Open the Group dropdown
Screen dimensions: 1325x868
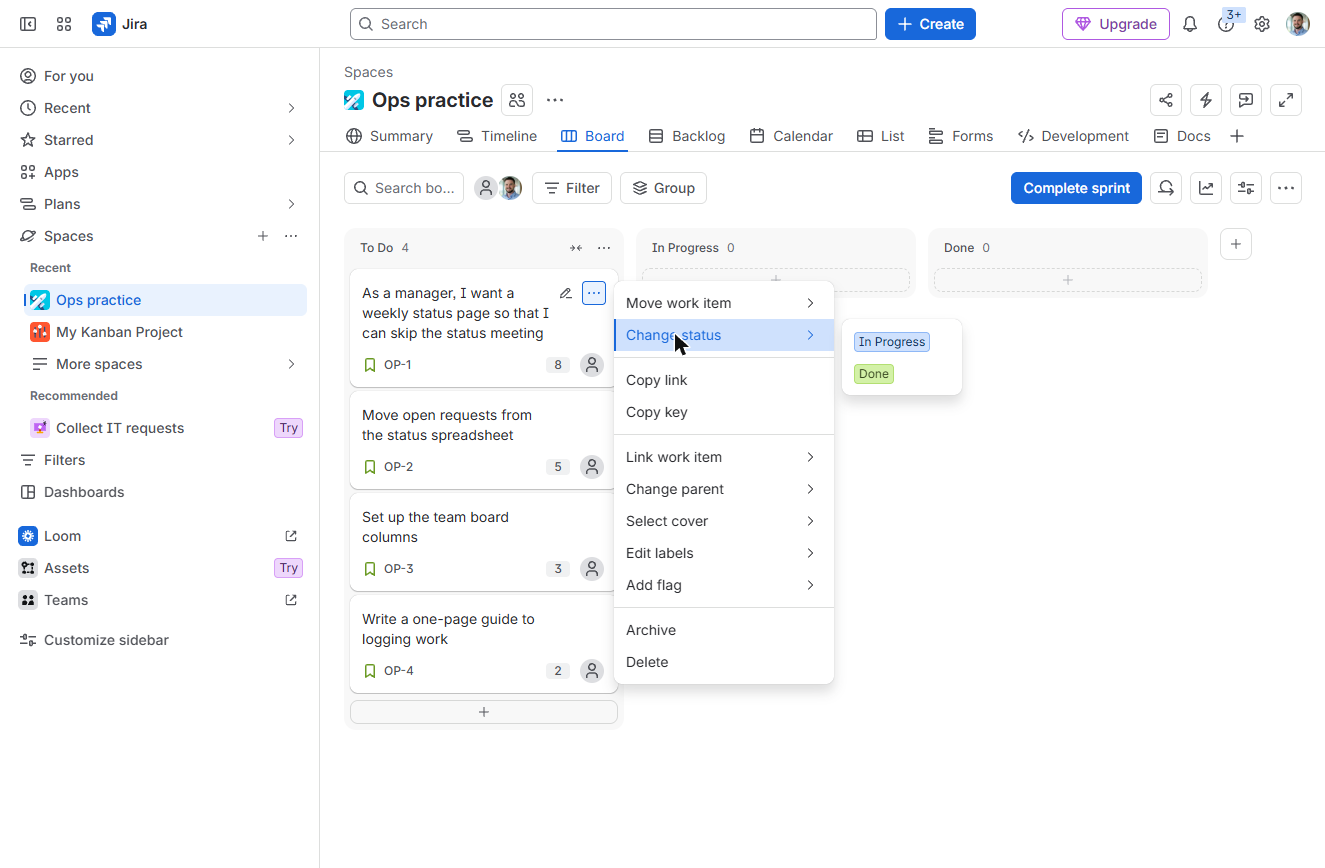click(x=663, y=188)
